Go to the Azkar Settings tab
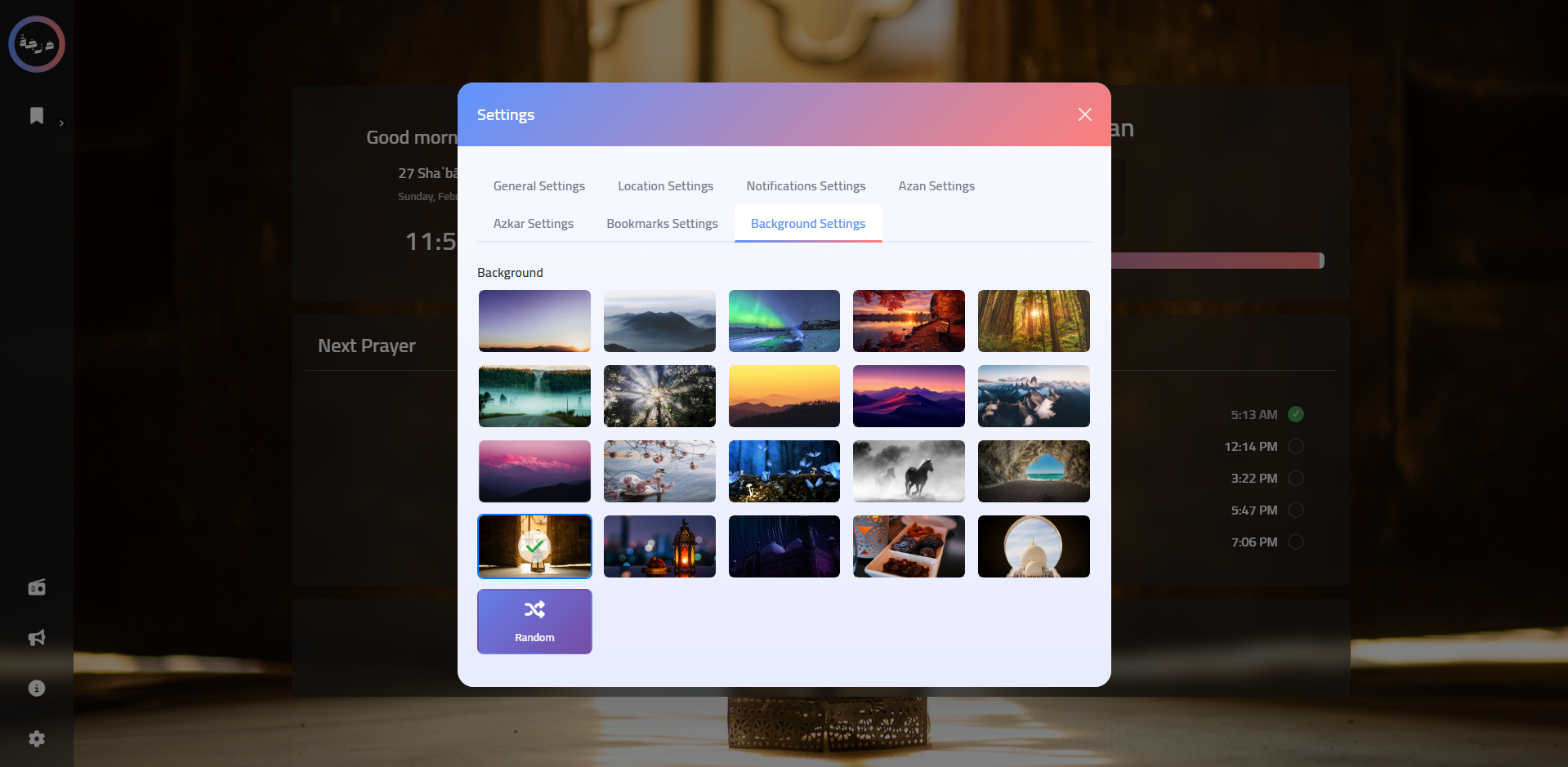The image size is (1568, 767). (x=533, y=223)
